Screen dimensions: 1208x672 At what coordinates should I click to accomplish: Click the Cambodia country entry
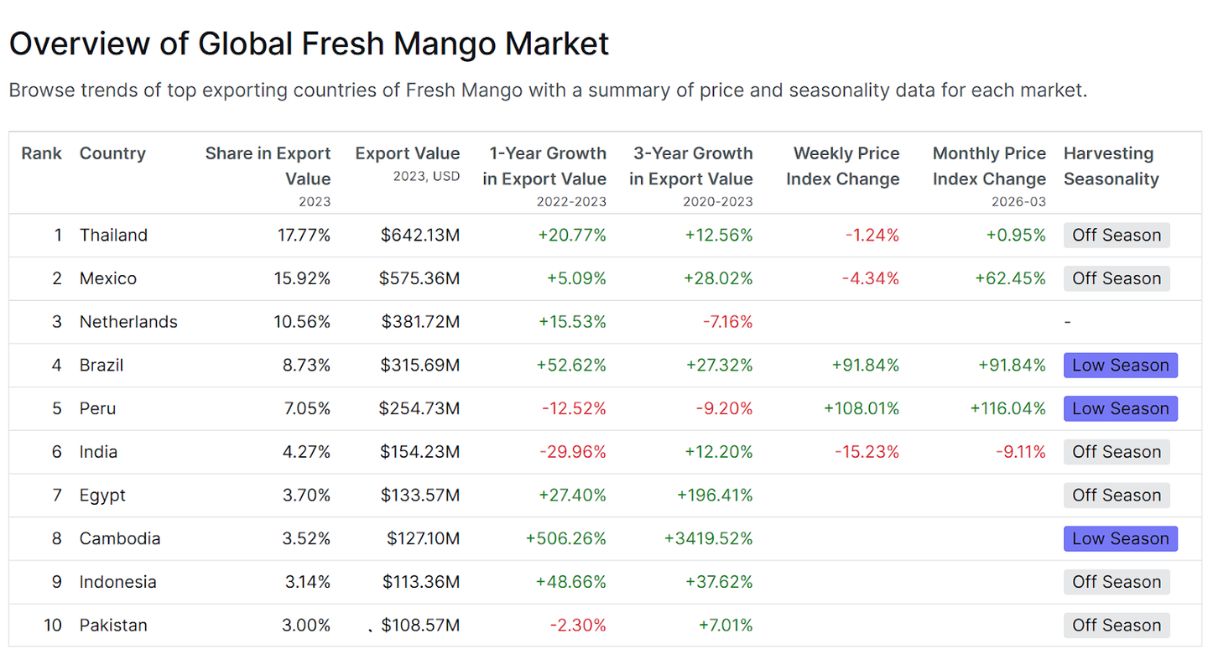coord(120,538)
